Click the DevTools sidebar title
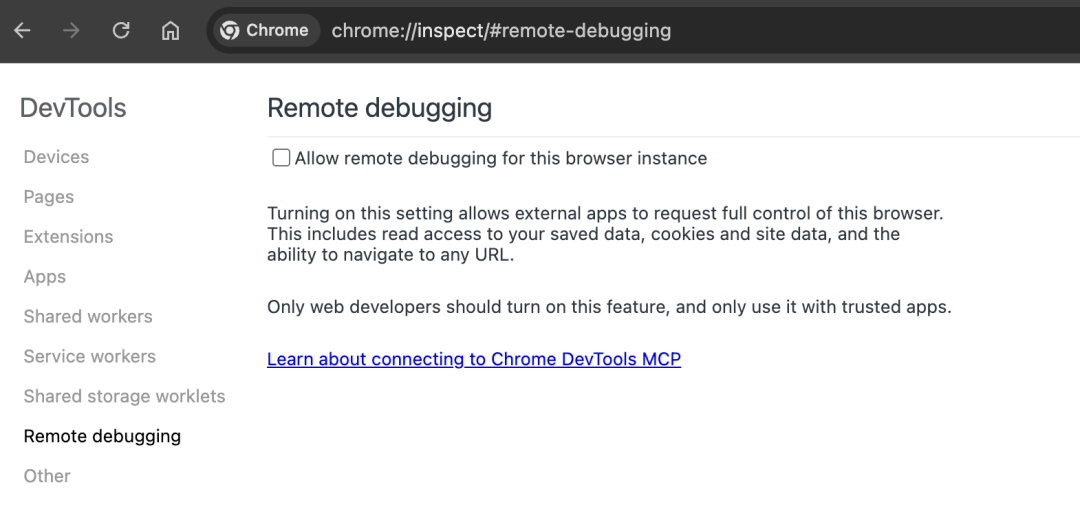 tap(73, 108)
